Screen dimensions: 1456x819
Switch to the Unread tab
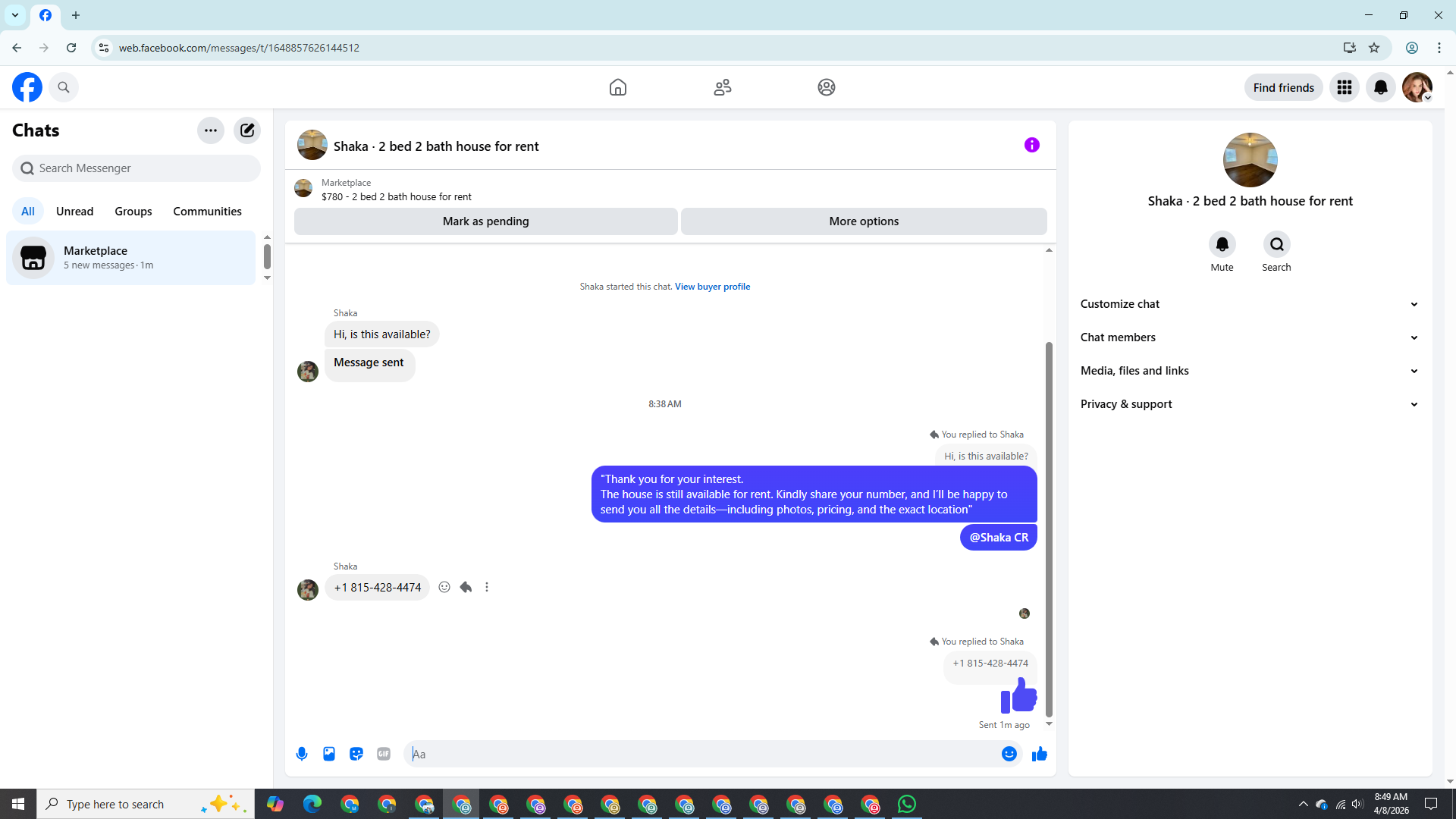click(x=74, y=211)
